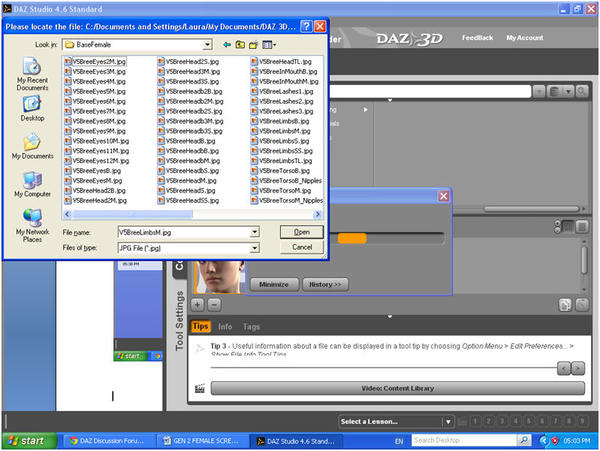
Task: Open the View Menu icon dropdown
Action: click(x=269, y=45)
